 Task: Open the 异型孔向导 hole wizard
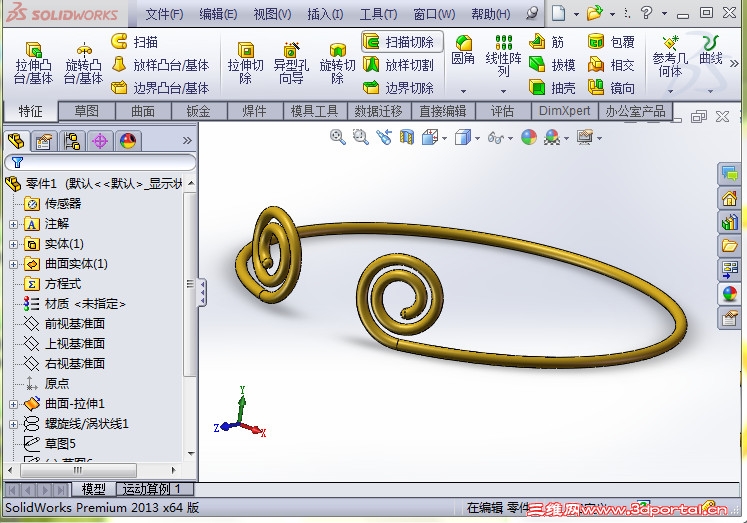click(291, 63)
